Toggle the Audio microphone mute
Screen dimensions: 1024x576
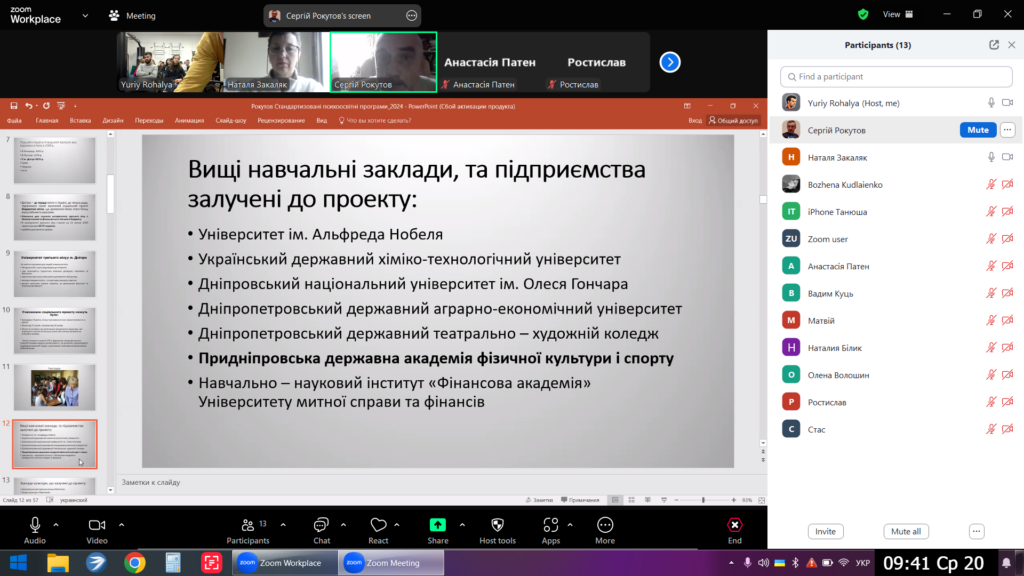click(35, 525)
